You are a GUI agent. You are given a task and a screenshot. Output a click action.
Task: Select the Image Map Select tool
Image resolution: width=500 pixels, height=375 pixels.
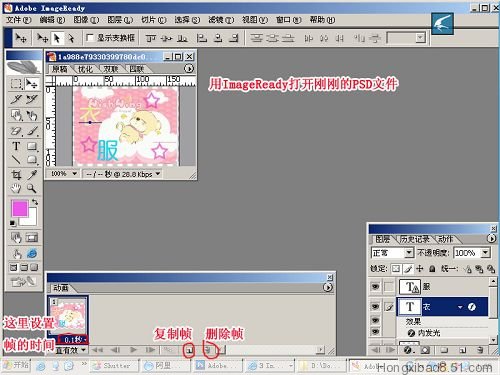point(32,115)
